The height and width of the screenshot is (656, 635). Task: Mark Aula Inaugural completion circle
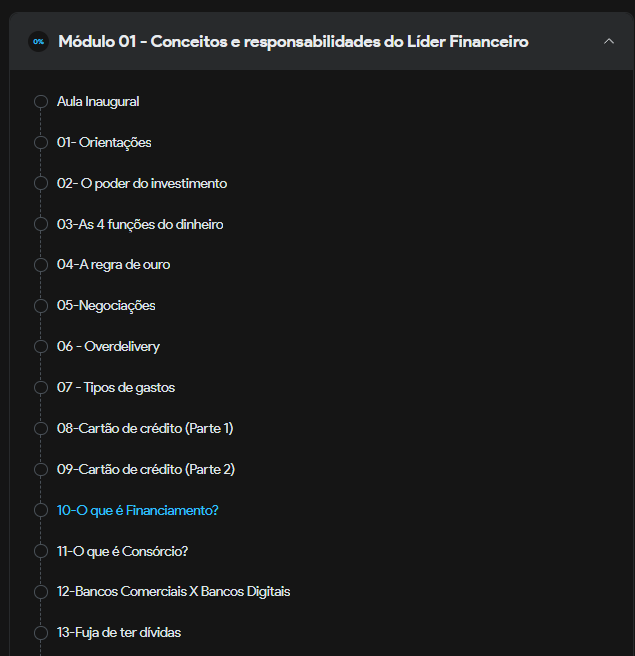(x=41, y=102)
